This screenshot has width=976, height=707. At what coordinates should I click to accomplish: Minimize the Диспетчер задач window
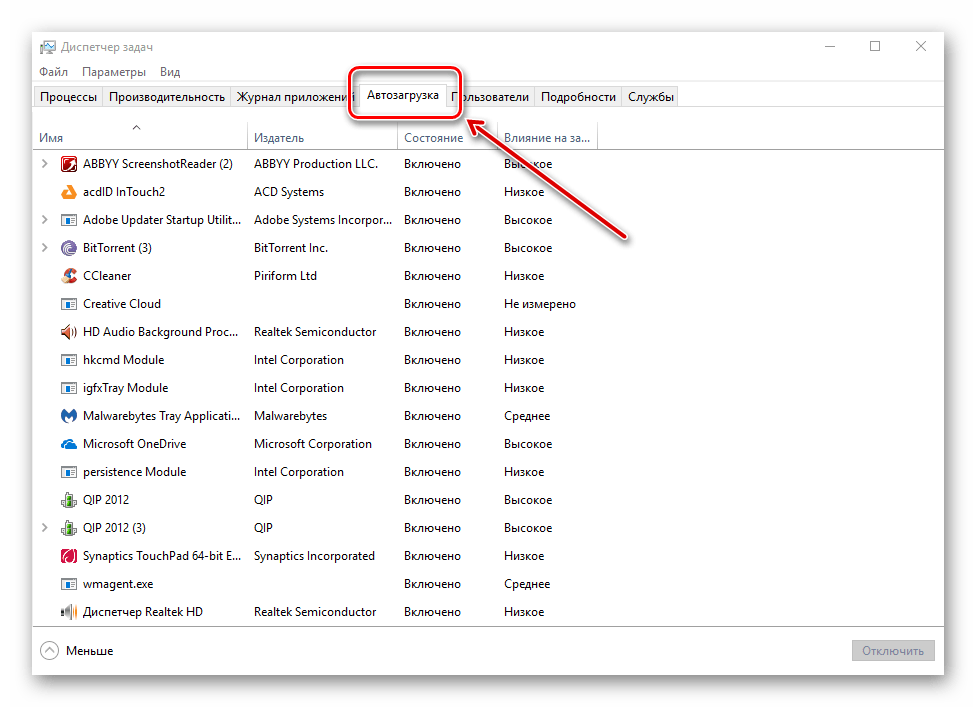830,47
